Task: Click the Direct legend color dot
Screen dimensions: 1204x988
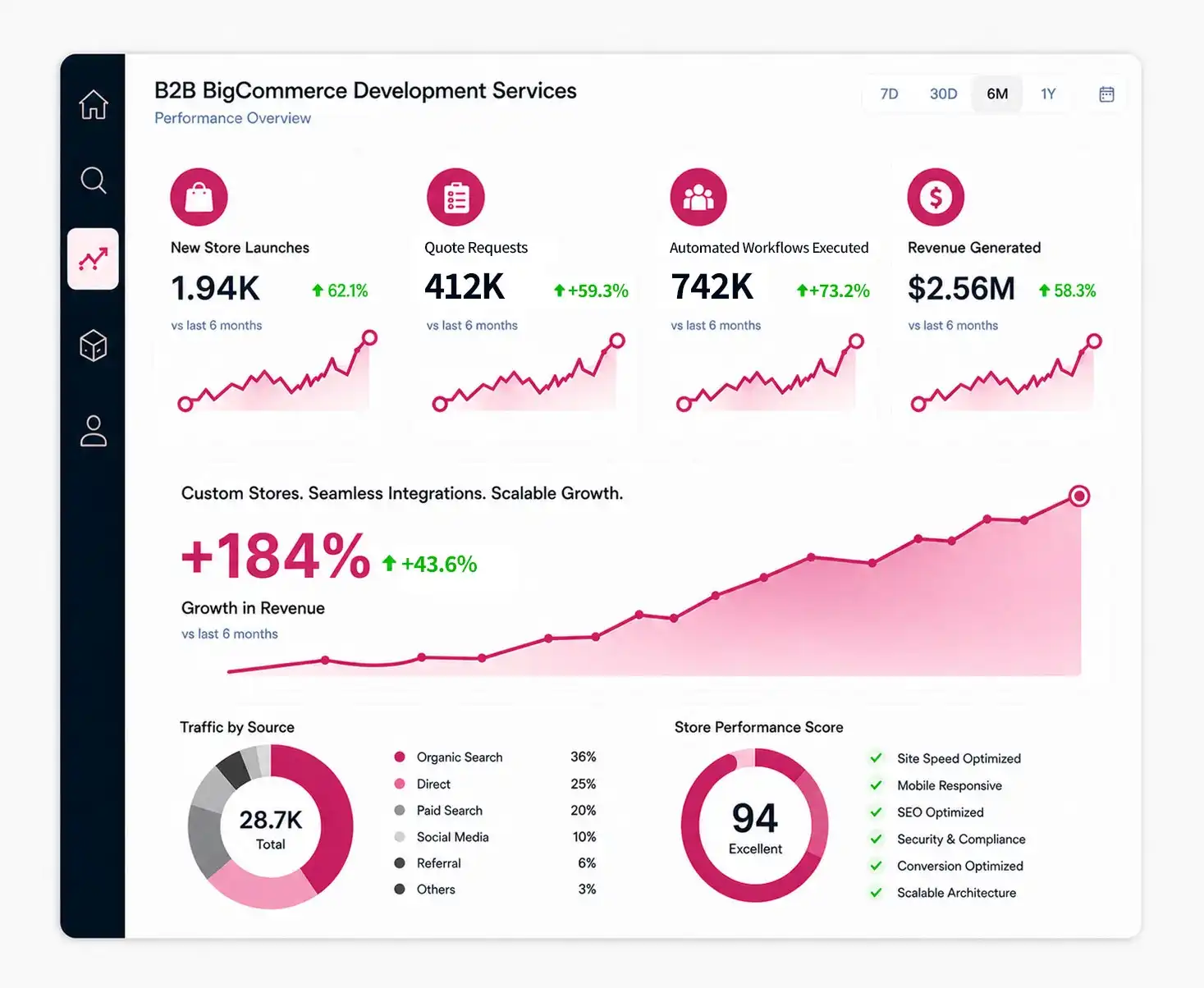Action: tap(400, 784)
